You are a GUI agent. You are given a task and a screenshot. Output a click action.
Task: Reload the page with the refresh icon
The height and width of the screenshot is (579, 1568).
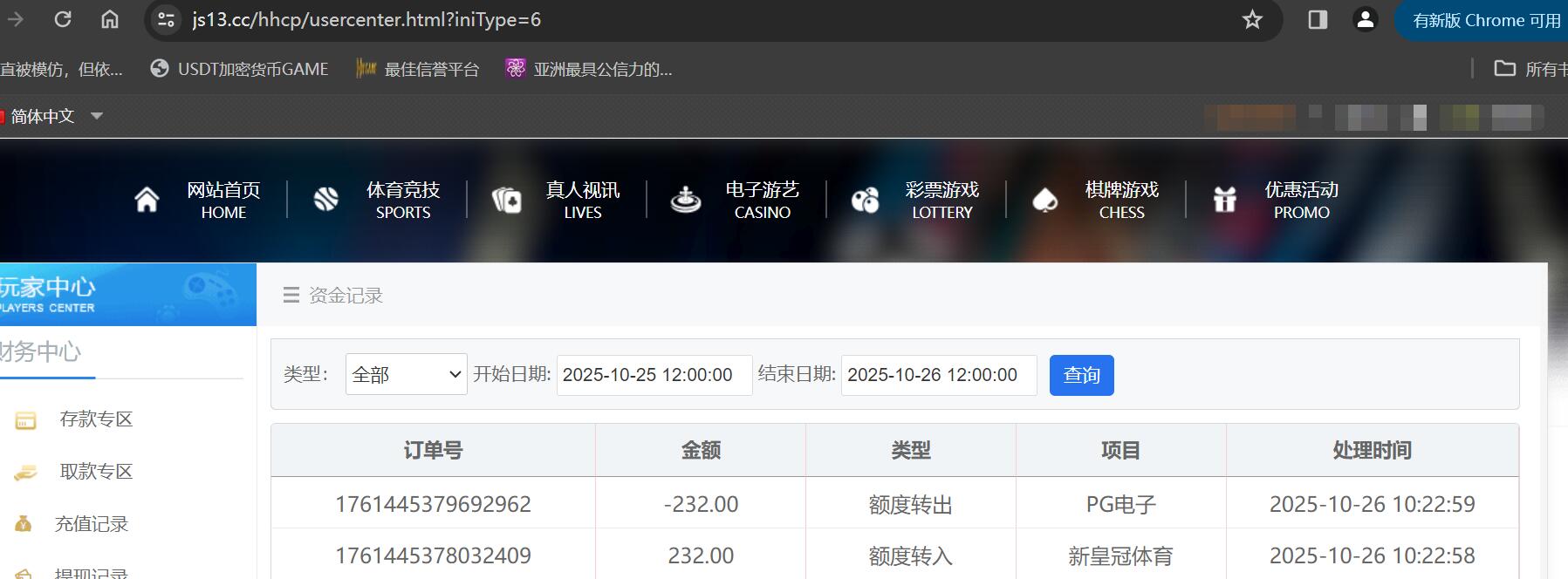63,19
